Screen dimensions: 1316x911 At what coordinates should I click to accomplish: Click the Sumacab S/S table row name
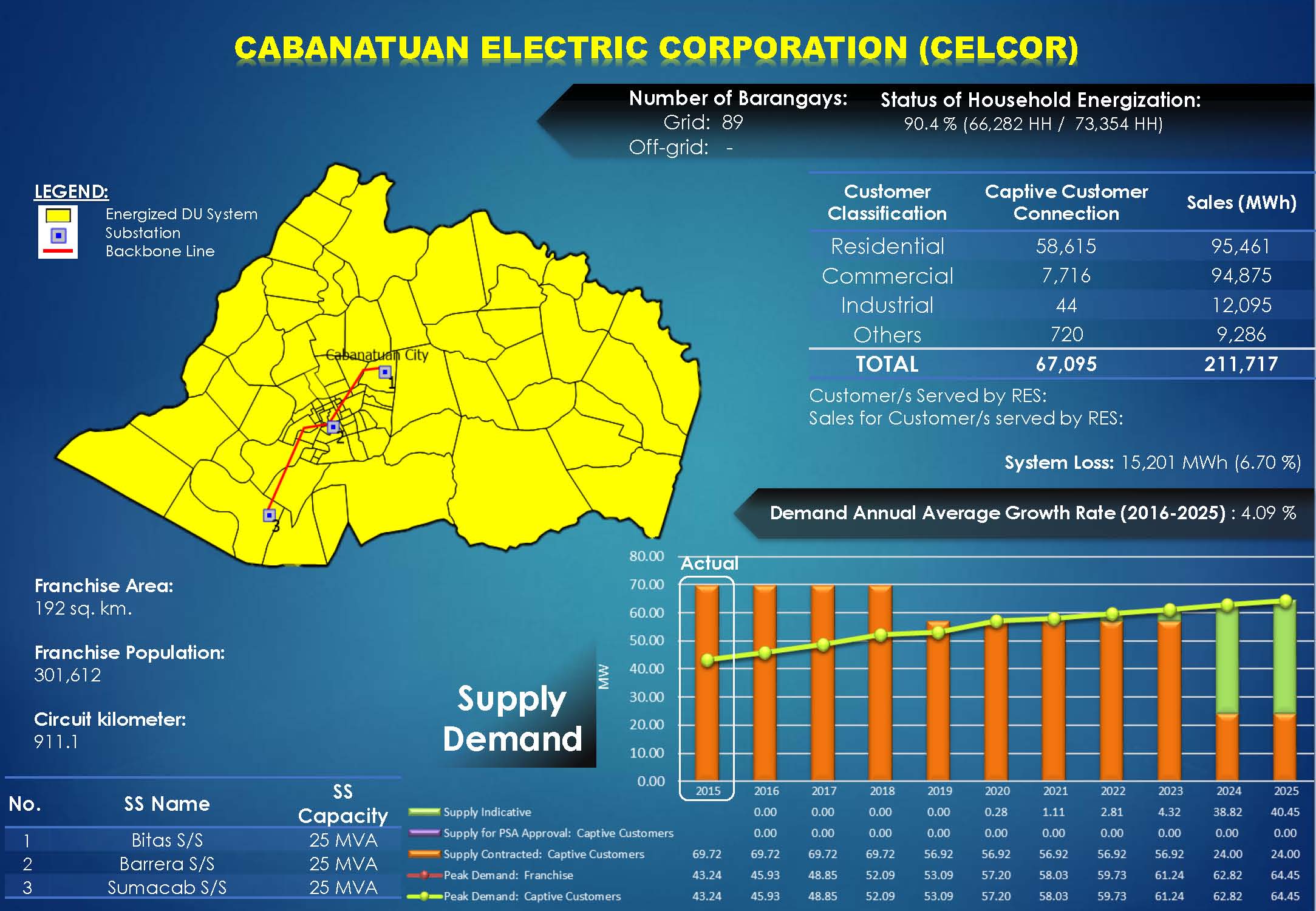167,887
